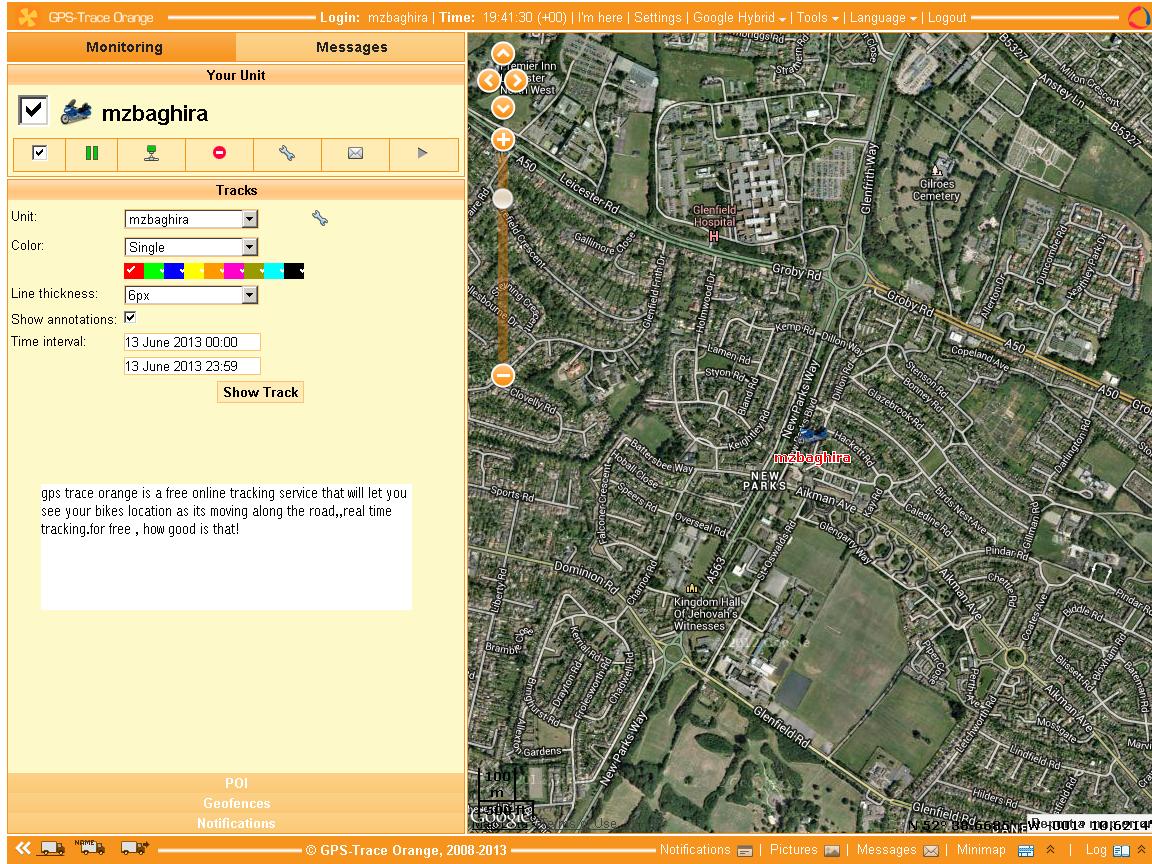Viewport: 1152px width, 864px height.
Task: Click the start time field 13 June 2013 00:00
Action: pyautogui.click(x=192, y=342)
